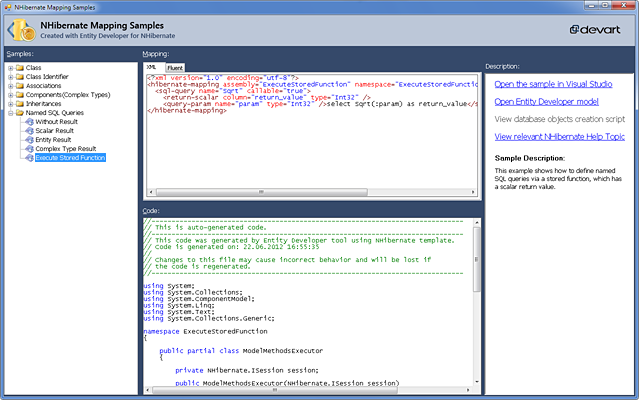Click the 'namespace ExecuteStoredFunction' code line
This screenshot has width=639, height=400.
pos(205,332)
